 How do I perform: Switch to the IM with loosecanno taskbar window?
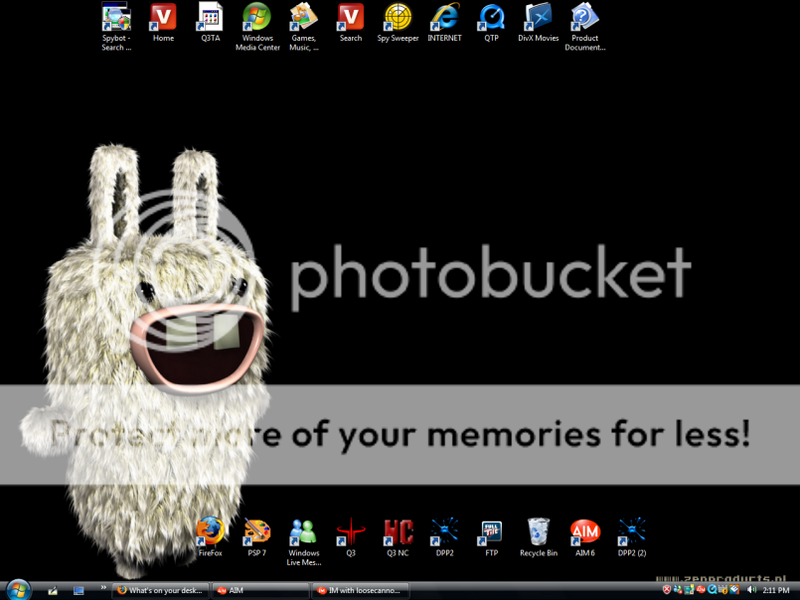pyautogui.click(x=358, y=590)
